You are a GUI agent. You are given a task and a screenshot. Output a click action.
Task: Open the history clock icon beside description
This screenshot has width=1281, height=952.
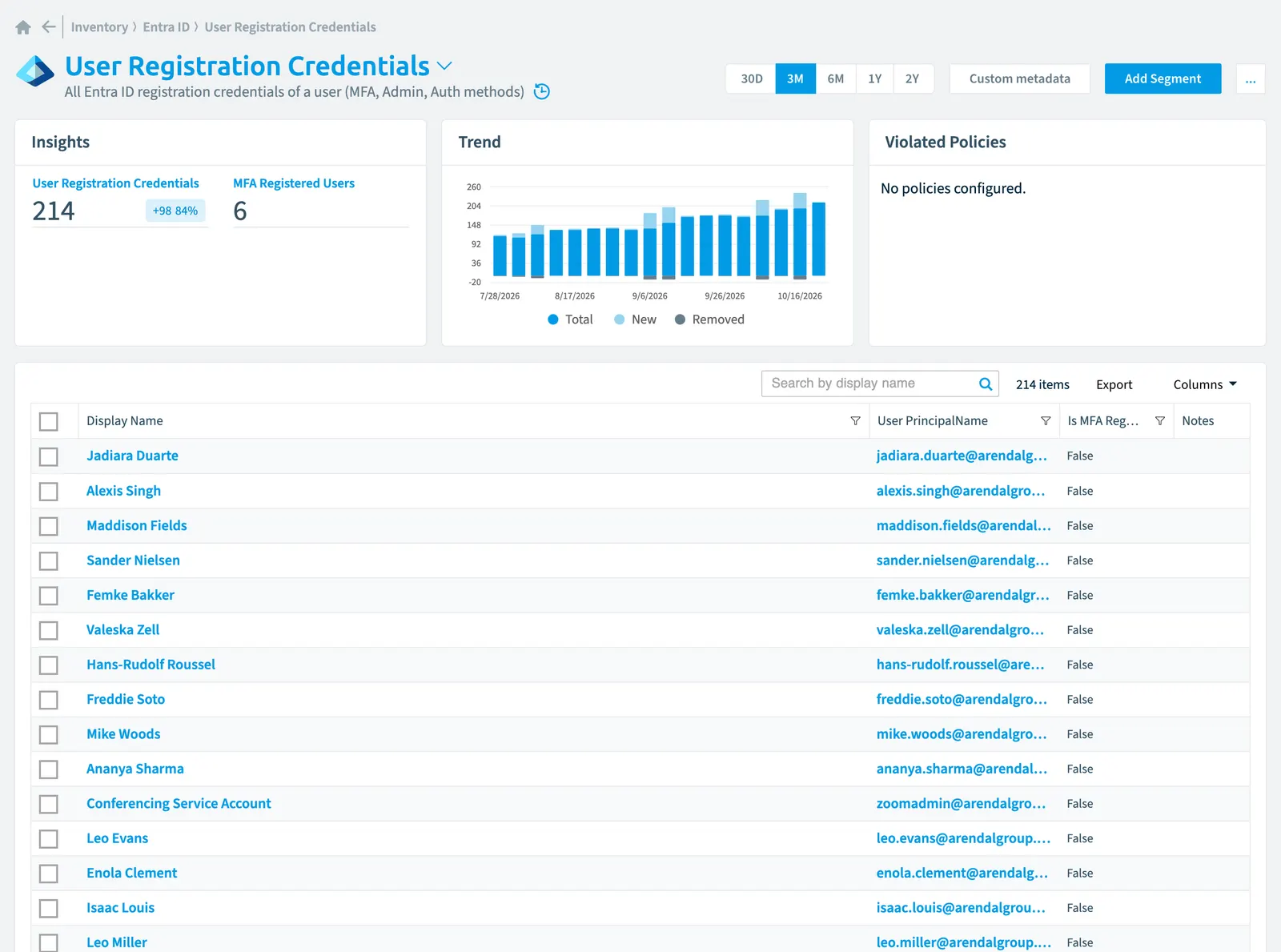tap(542, 91)
